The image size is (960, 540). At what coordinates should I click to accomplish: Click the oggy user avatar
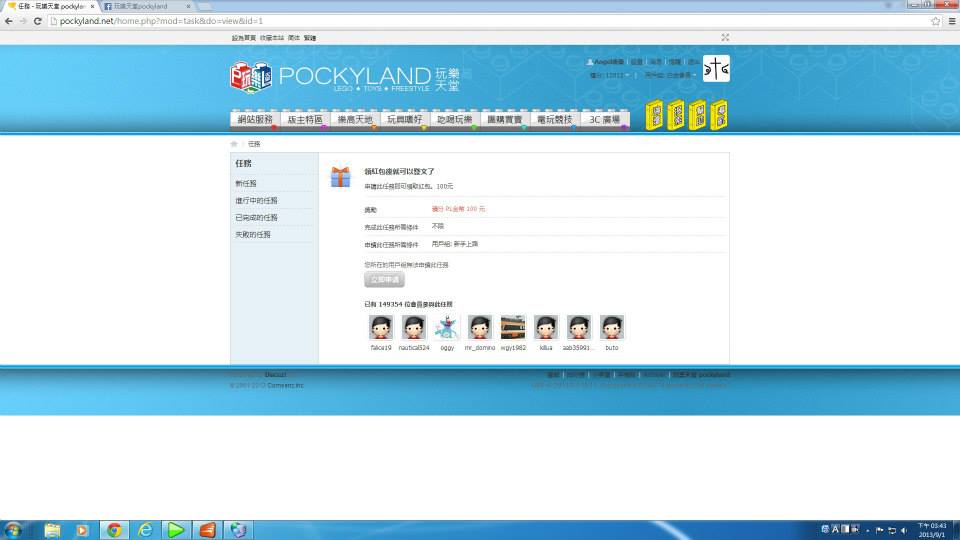click(x=447, y=327)
